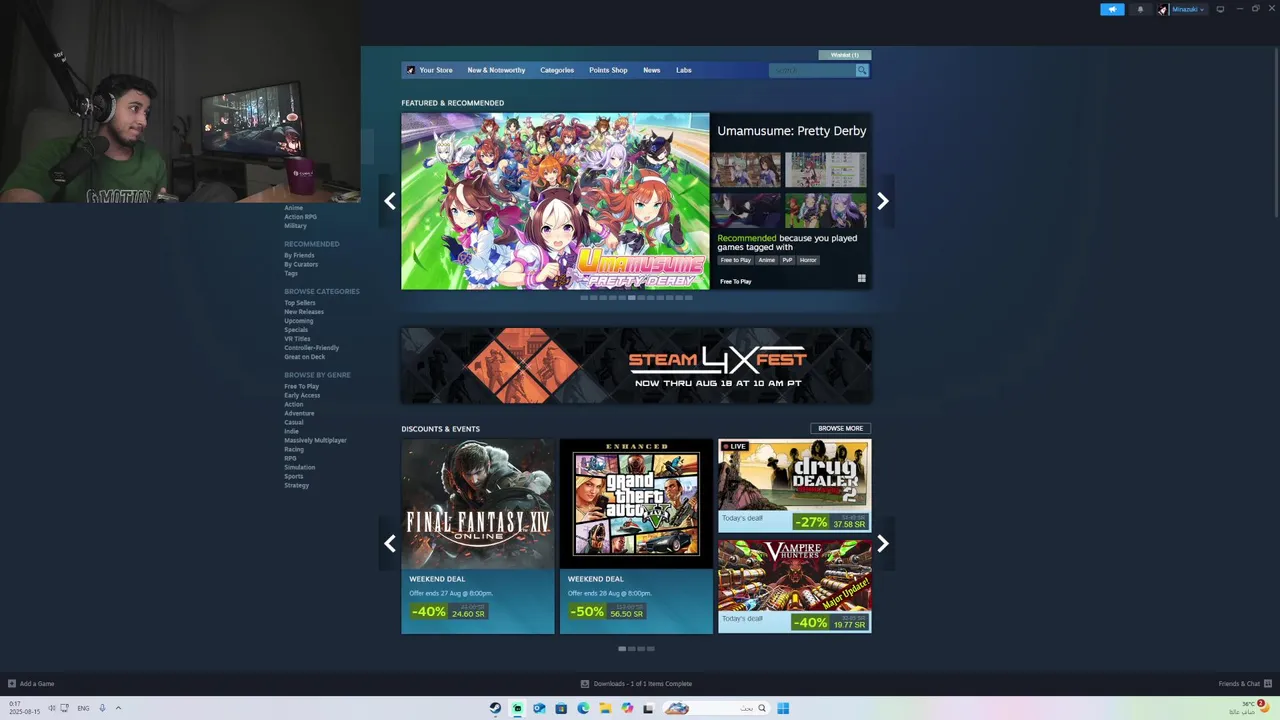Open the Steam 4X Fest banner

tap(636, 366)
